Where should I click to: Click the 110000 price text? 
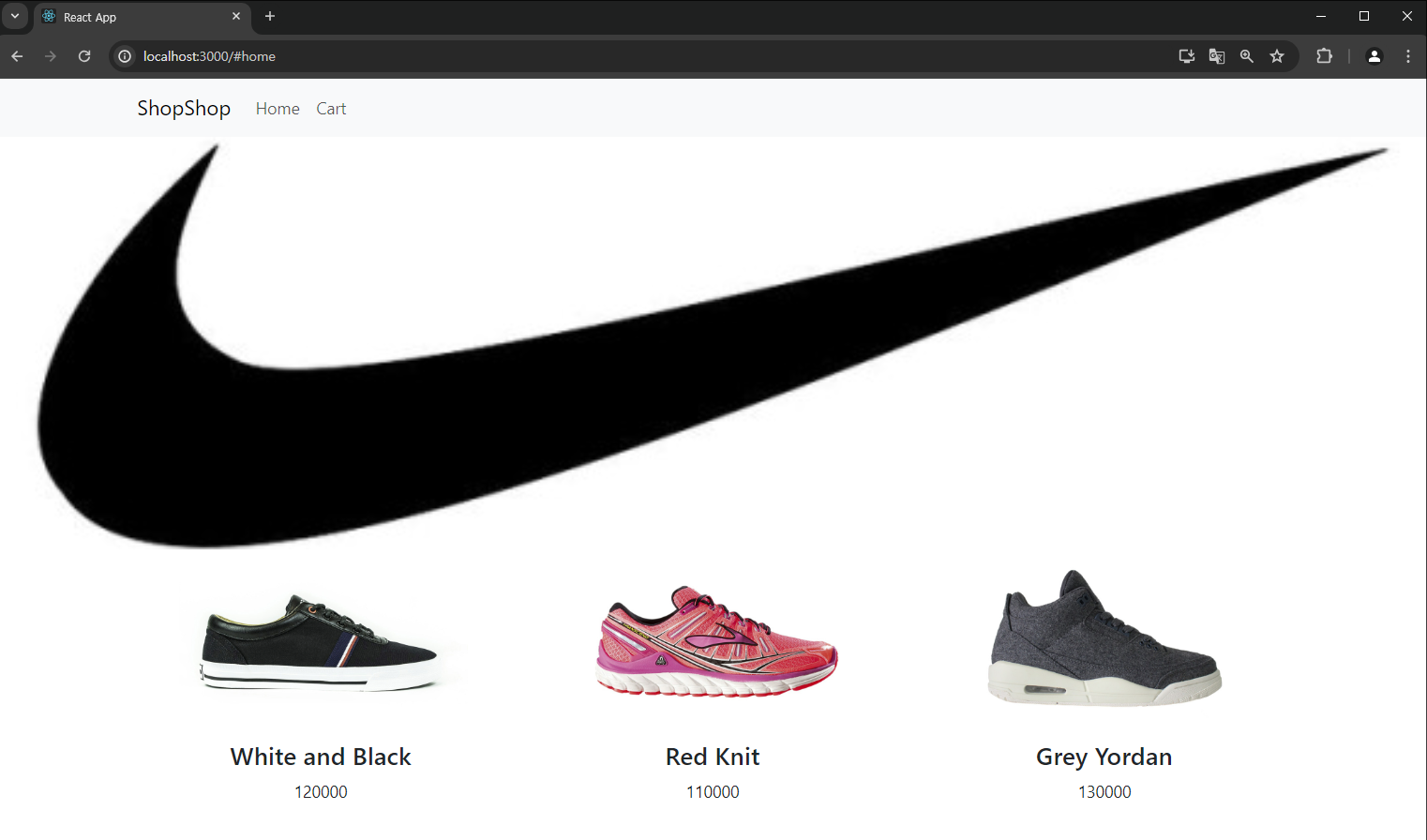point(713,792)
